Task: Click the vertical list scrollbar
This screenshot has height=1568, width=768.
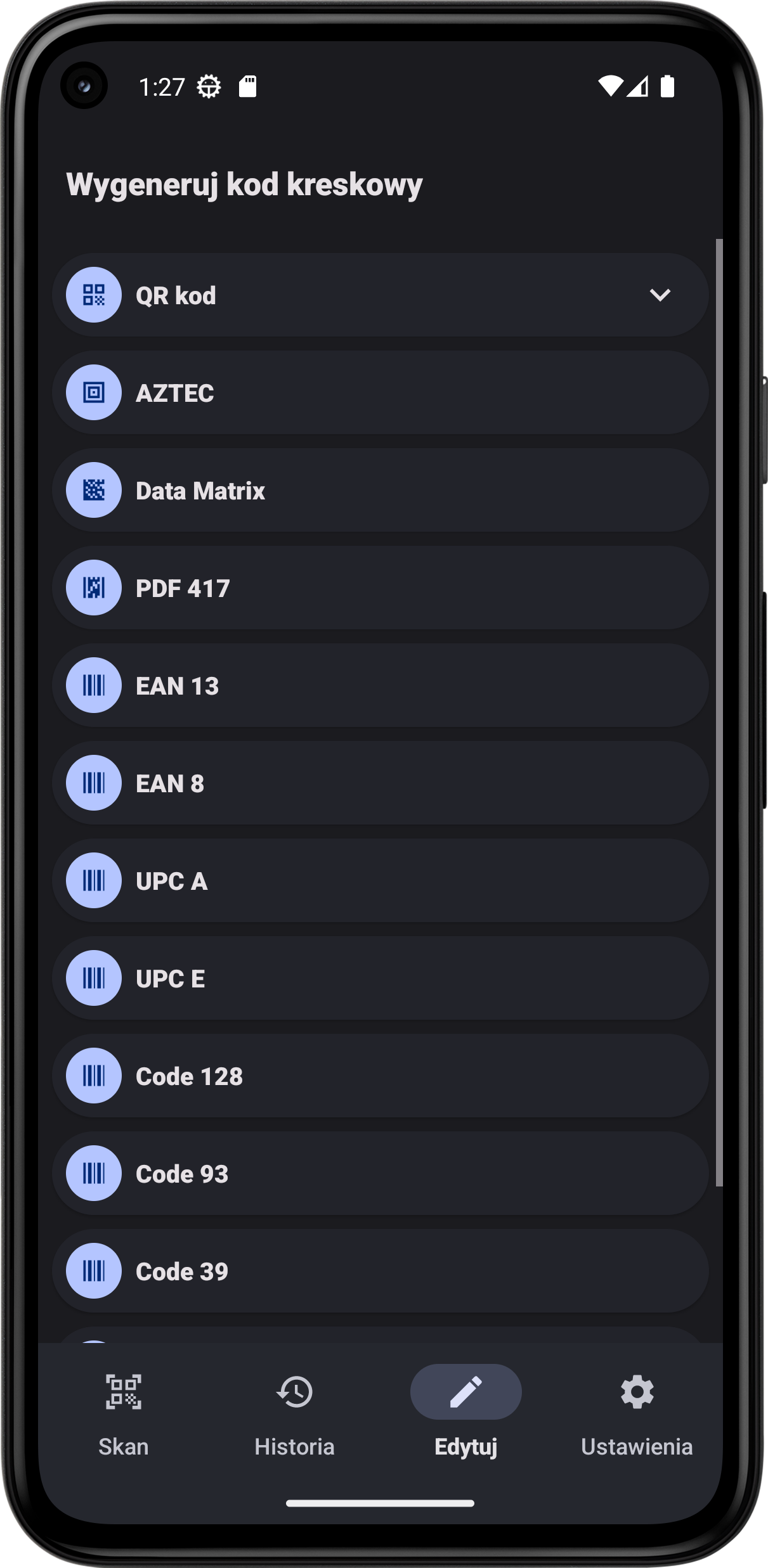Action: pyautogui.click(x=719, y=710)
